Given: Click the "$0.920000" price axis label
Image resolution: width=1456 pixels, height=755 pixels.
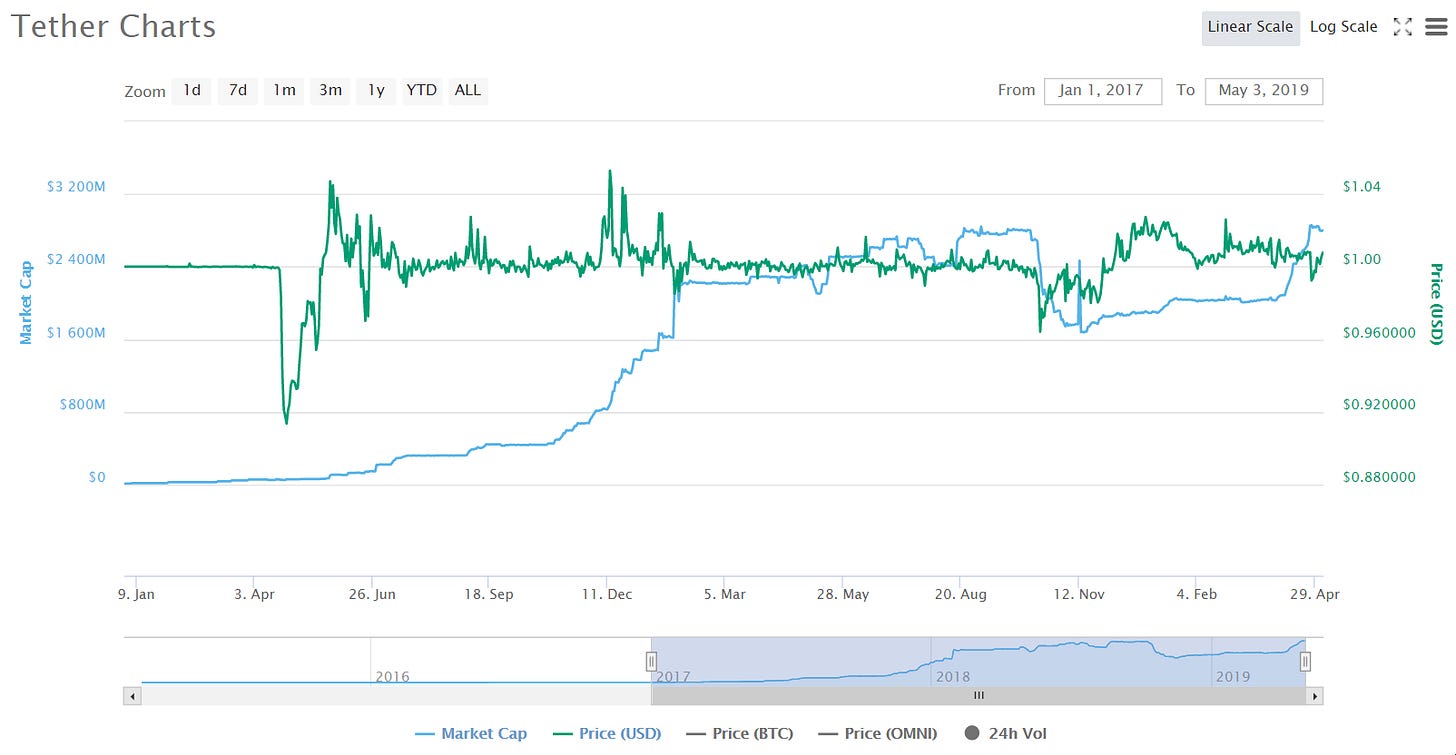Looking at the screenshot, I should 1379,405.
